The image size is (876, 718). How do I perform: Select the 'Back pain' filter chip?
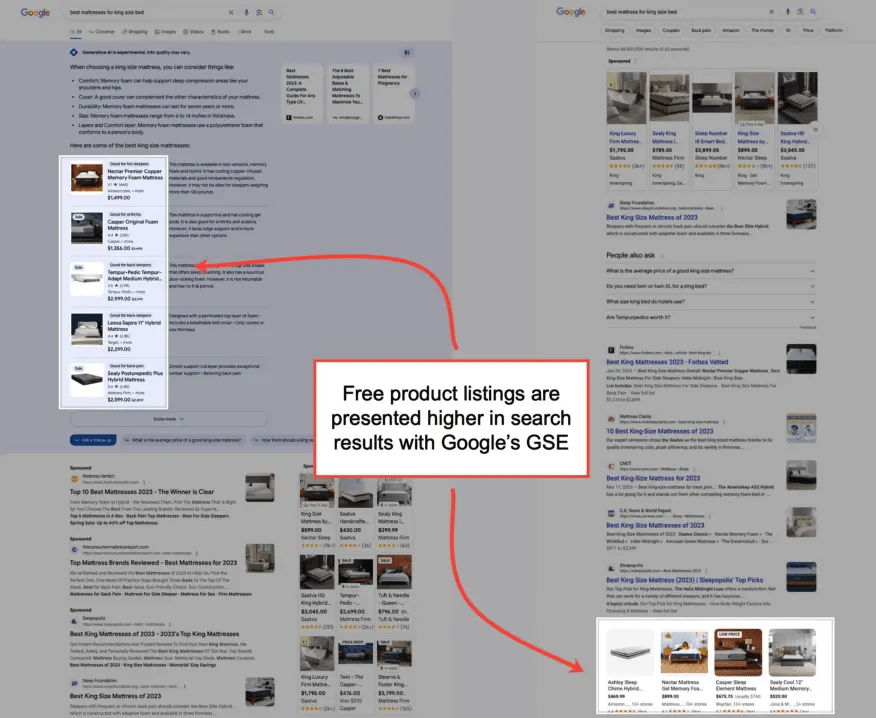tap(701, 30)
